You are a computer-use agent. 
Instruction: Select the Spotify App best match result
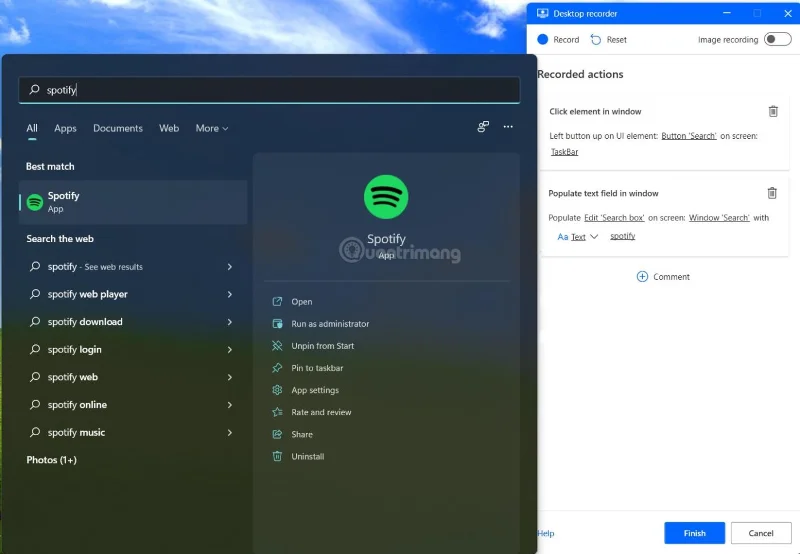pyautogui.click(x=133, y=202)
